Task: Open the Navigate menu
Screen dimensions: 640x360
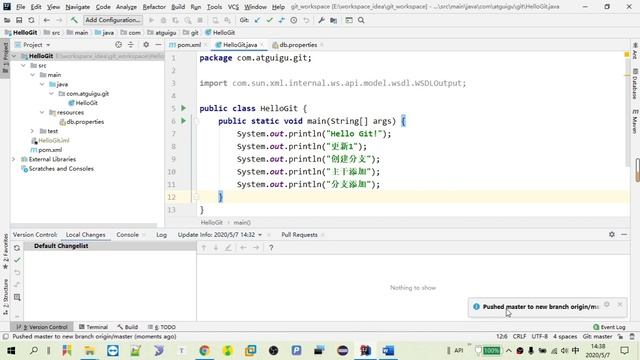Action: tap(78, 7)
